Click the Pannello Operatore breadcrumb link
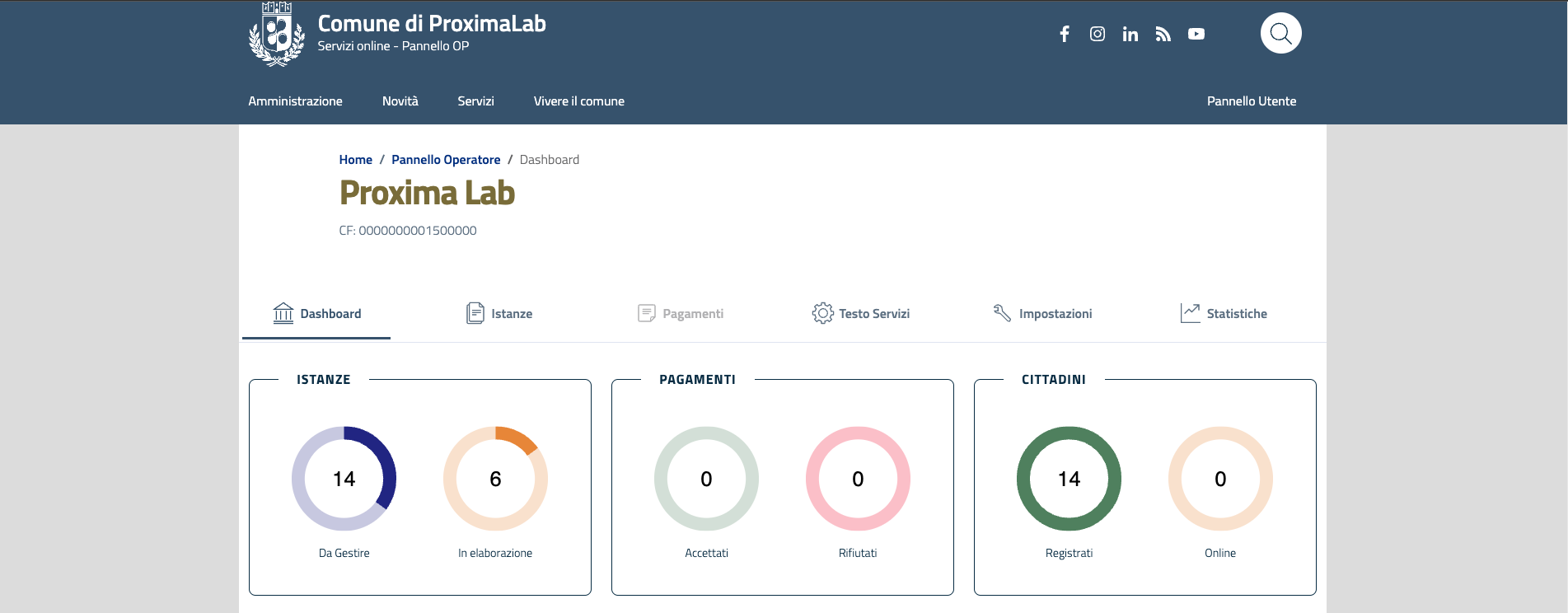Viewport: 1568px width, 613px height. [x=446, y=160]
